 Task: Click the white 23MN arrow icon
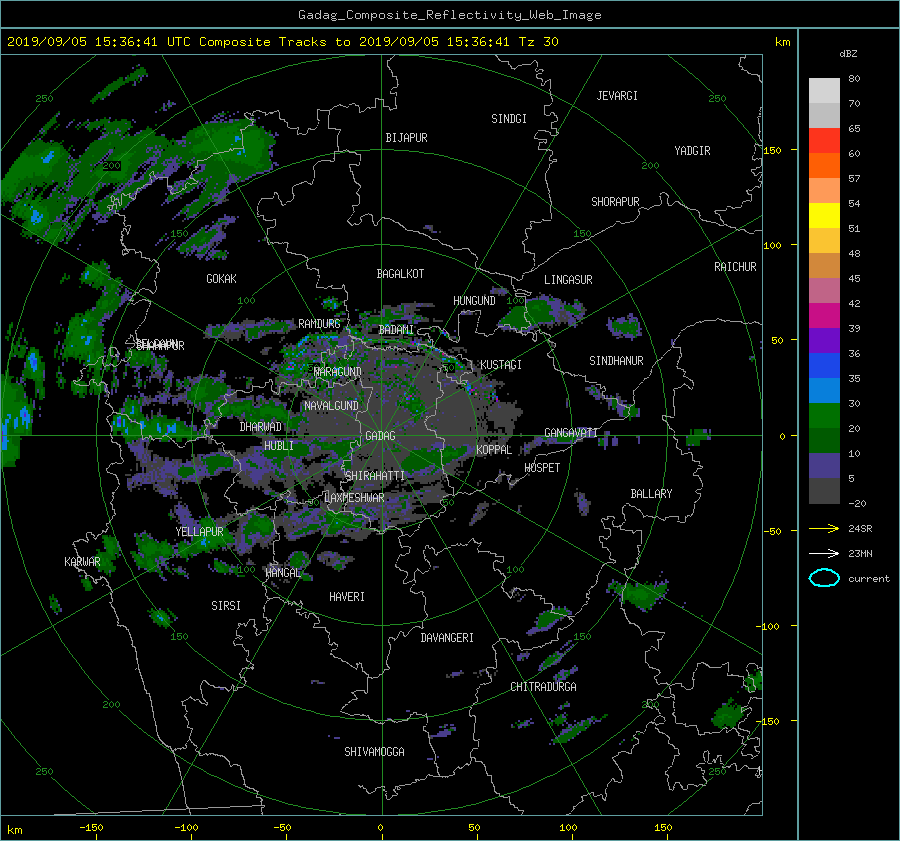[824, 553]
